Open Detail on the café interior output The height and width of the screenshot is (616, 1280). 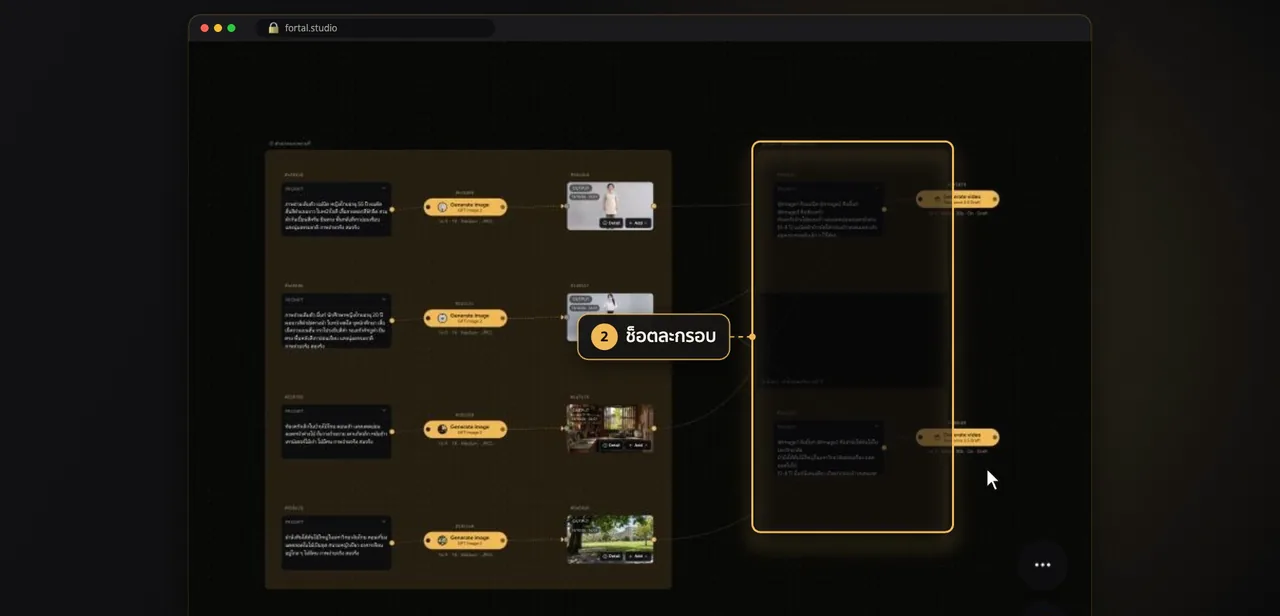click(x=611, y=445)
